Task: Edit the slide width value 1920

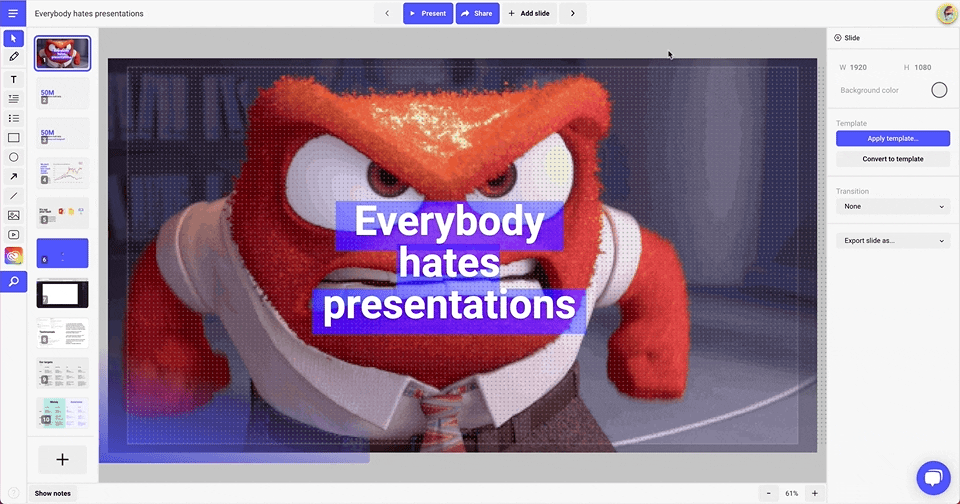Action: pyautogui.click(x=858, y=67)
